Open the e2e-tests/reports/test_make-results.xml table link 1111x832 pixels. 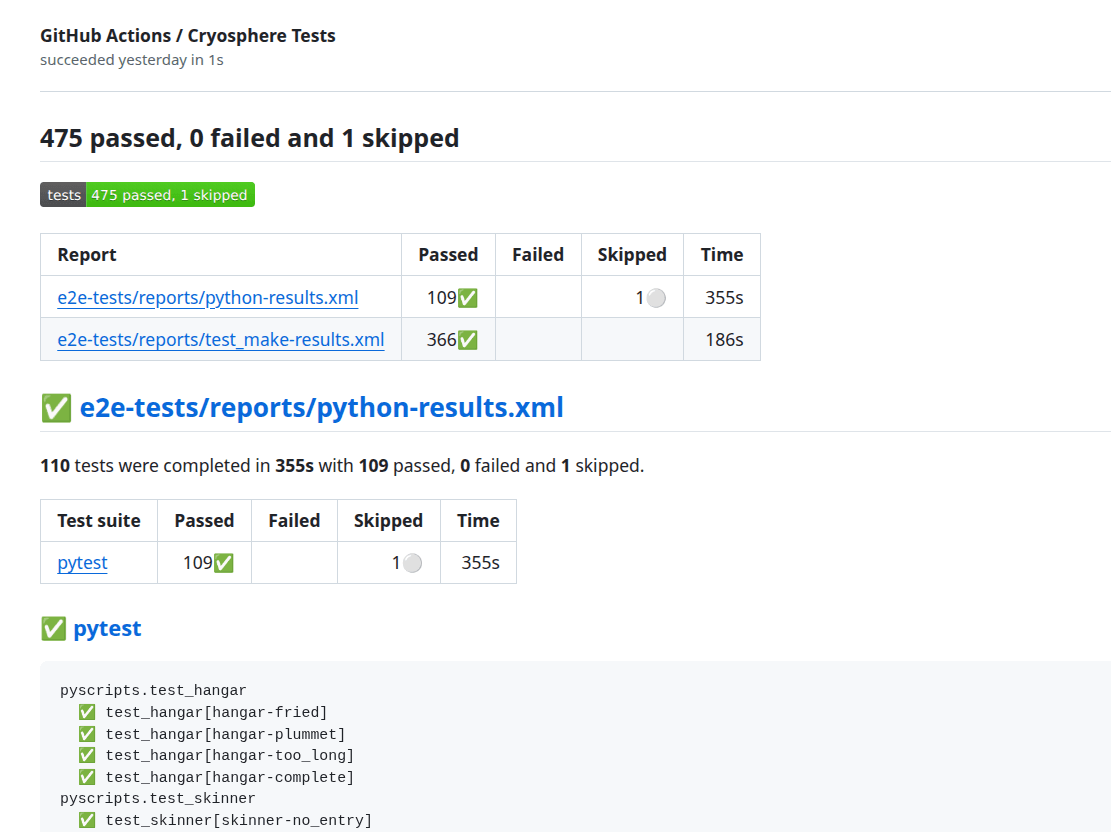(x=220, y=339)
